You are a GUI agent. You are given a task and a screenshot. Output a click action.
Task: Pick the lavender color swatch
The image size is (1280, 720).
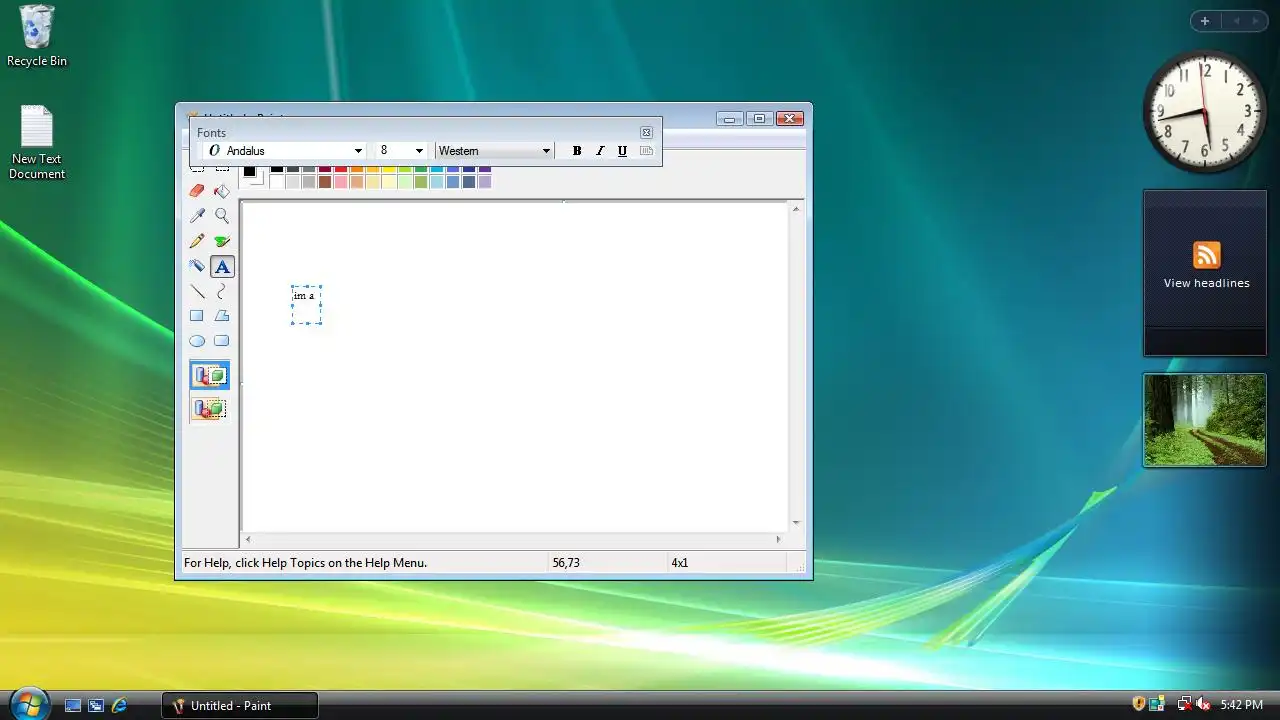(x=485, y=182)
